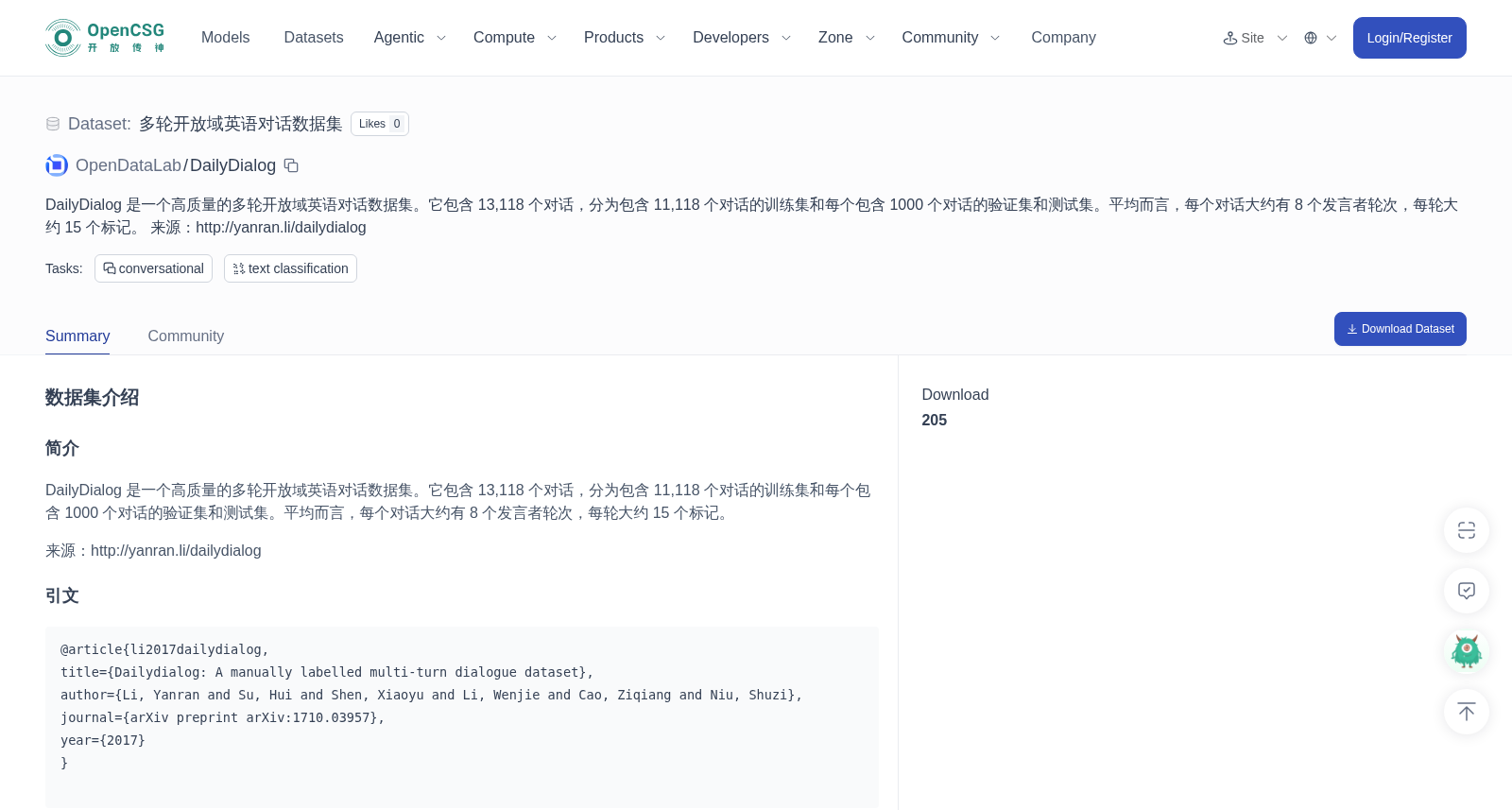
Task: Click the Tasks: label
Action: coord(64,268)
